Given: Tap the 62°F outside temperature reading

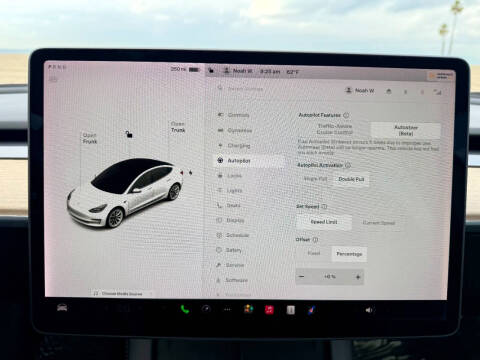Looking at the screenshot, I should coord(292,72).
